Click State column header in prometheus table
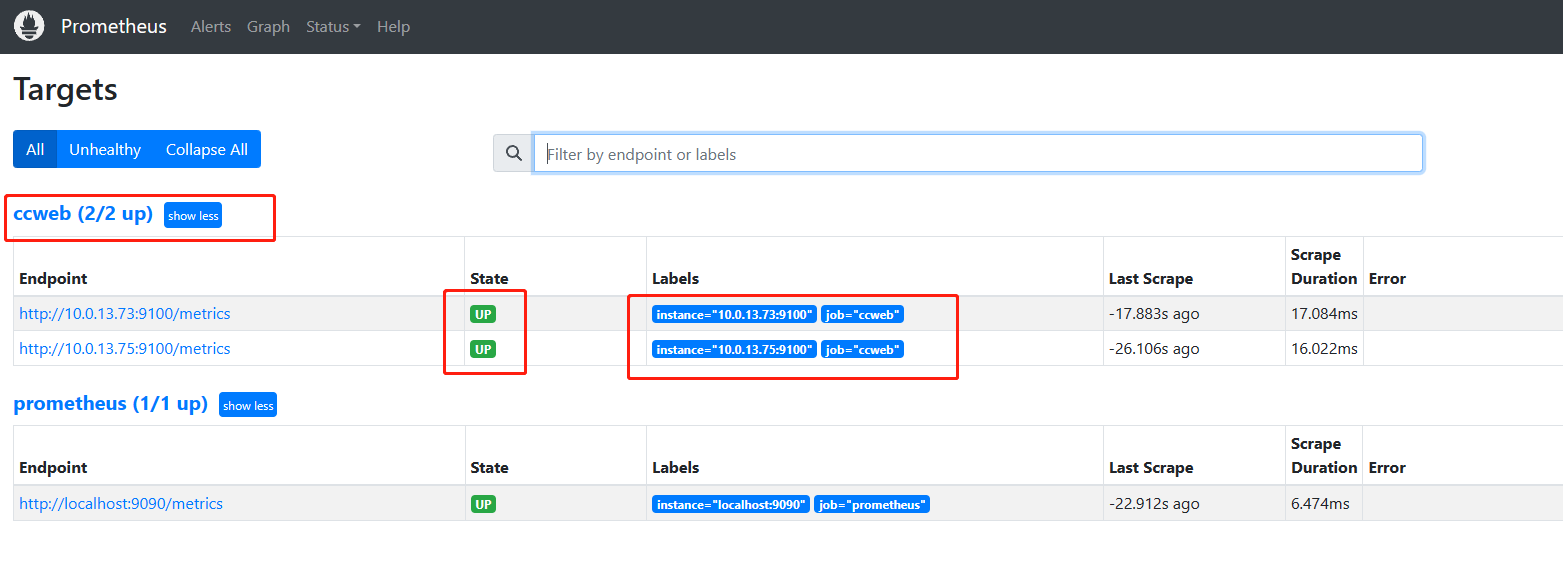This screenshot has width=1563, height=583. [x=489, y=467]
